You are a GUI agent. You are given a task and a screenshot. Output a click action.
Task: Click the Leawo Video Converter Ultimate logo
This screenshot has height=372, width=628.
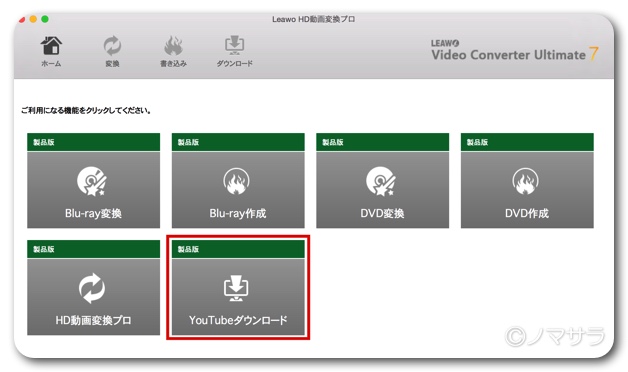515,51
